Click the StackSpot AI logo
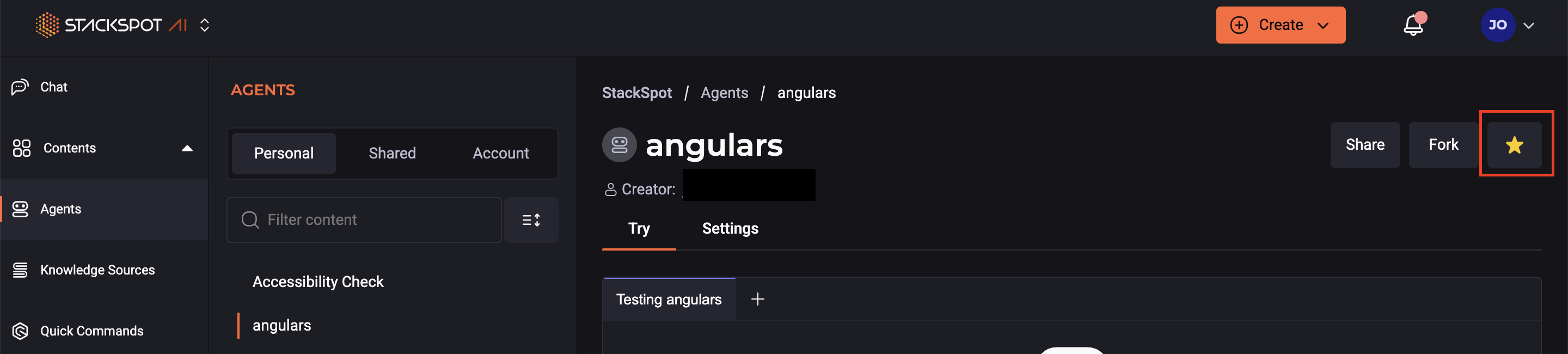Image resolution: width=1568 pixels, height=354 pixels. (110, 25)
